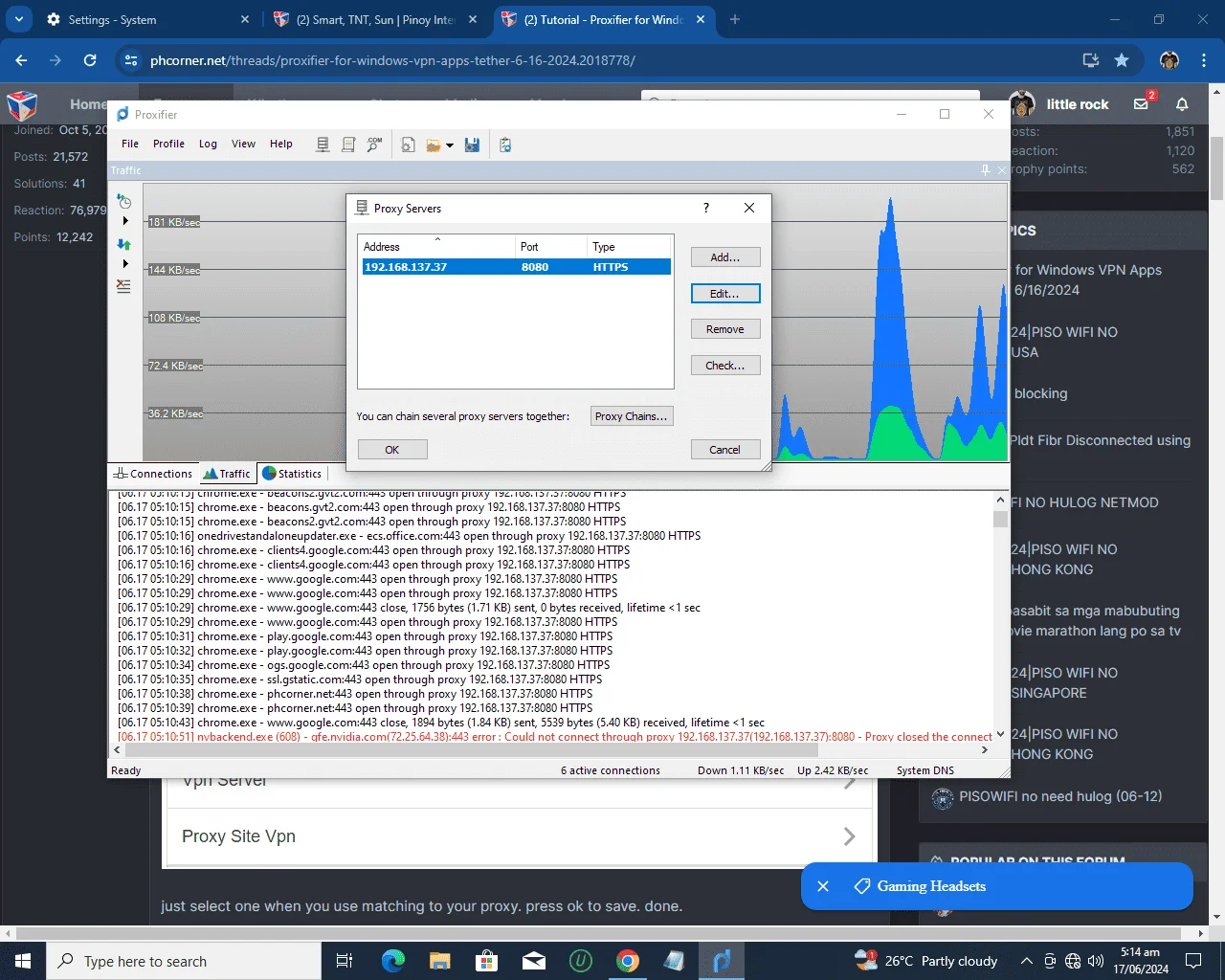Dismiss the Gaming Headsets ad banner
This screenshot has height=980, width=1225.
point(823,886)
